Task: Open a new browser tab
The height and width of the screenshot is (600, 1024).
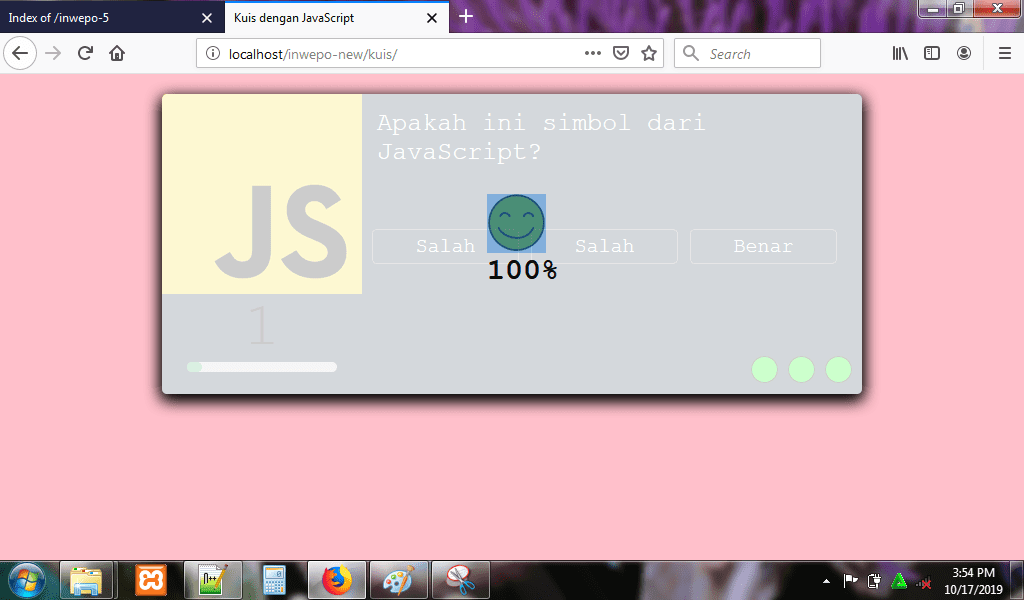Action: coord(466,16)
